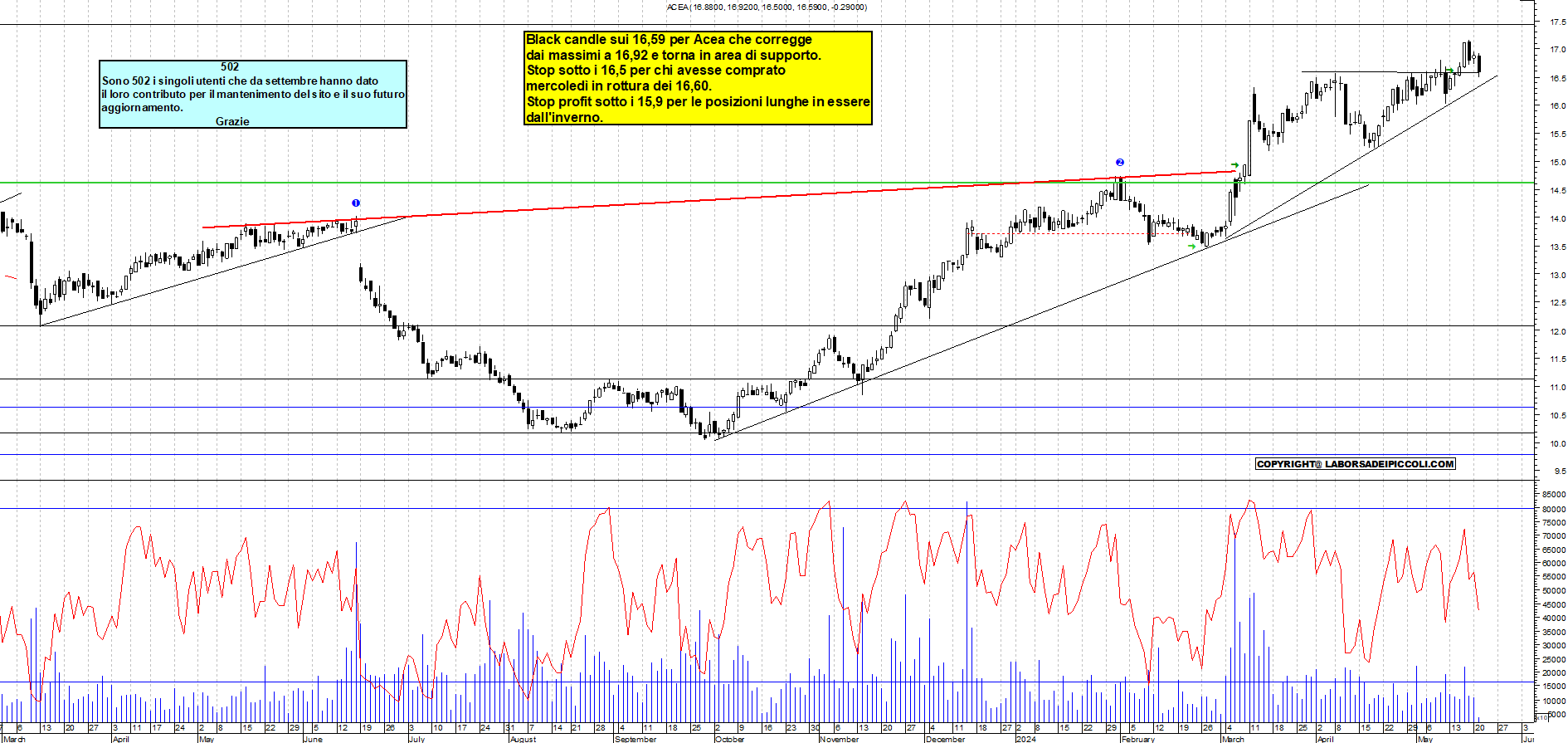Click line "Sono 502 i singoli utenti"
This screenshot has width=1568, height=743.
pos(240,81)
